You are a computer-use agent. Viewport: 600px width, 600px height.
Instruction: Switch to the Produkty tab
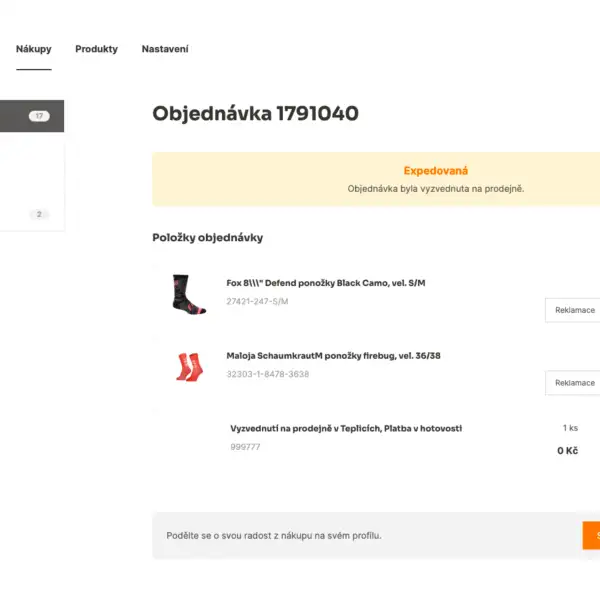point(96,49)
